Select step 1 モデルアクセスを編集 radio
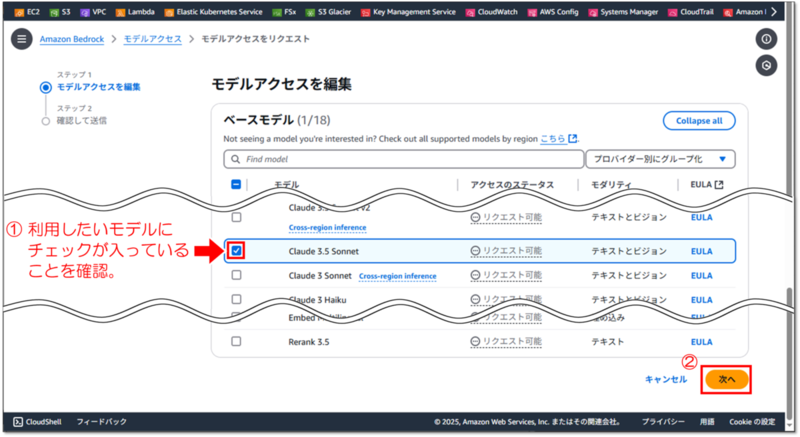800x437 pixels. (46, 87)
